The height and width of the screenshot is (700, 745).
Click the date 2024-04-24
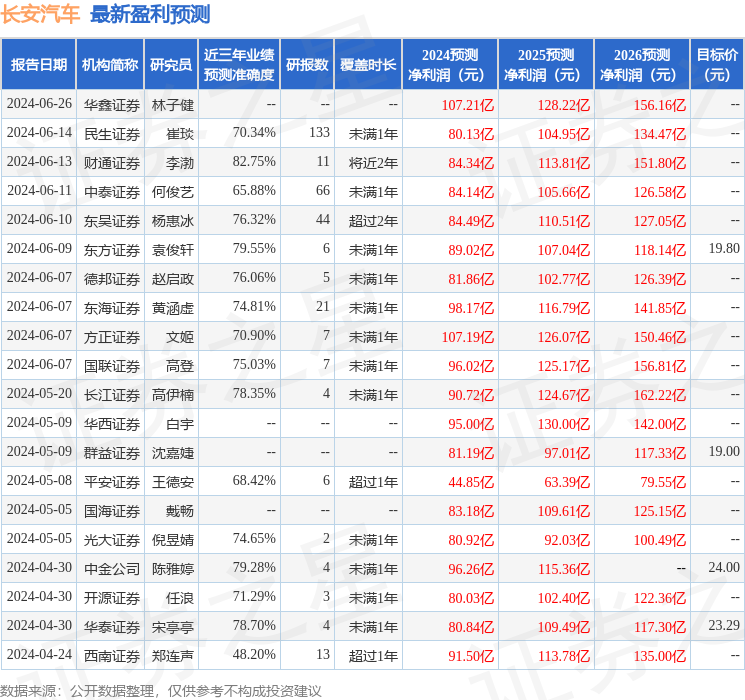pyautogui.click(x=39, y=654)
